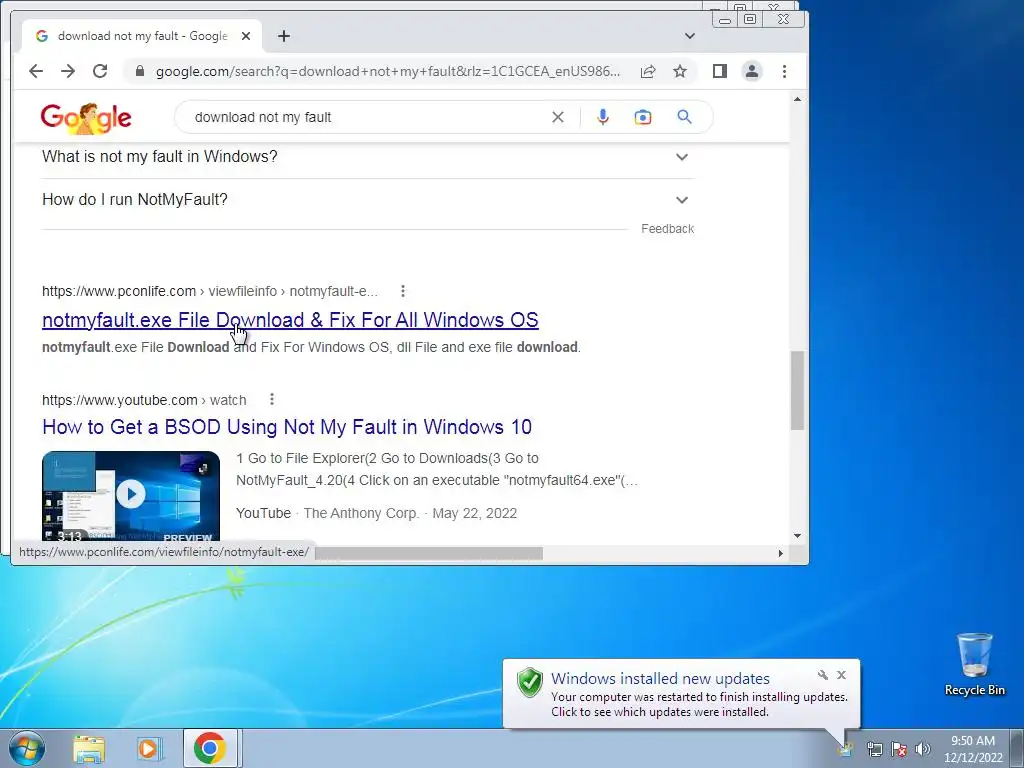Open the volume speaker tray icon
1024x768 pixels.
pyautogui.click(x=923, y=749)
